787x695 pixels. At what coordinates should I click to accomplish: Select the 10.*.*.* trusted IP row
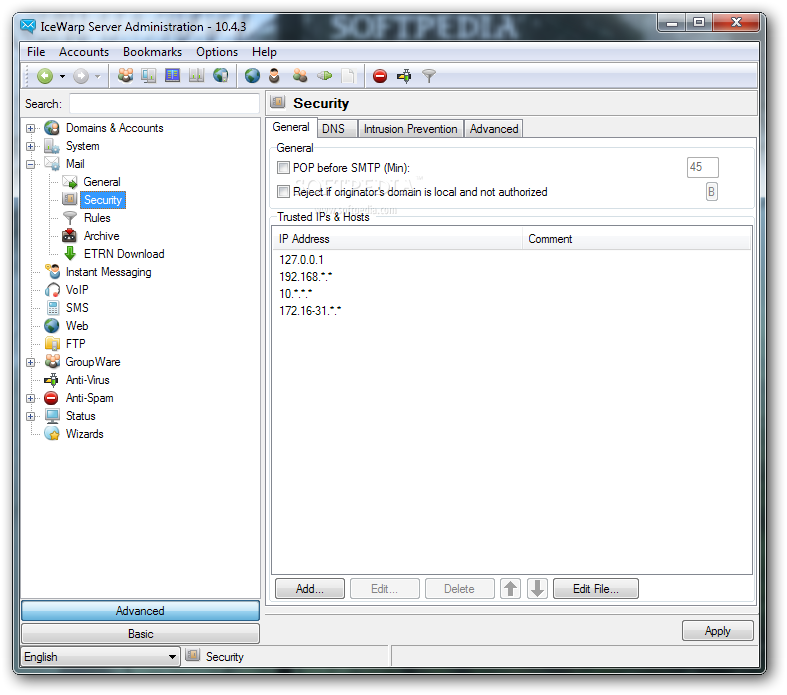pos(296,294)
